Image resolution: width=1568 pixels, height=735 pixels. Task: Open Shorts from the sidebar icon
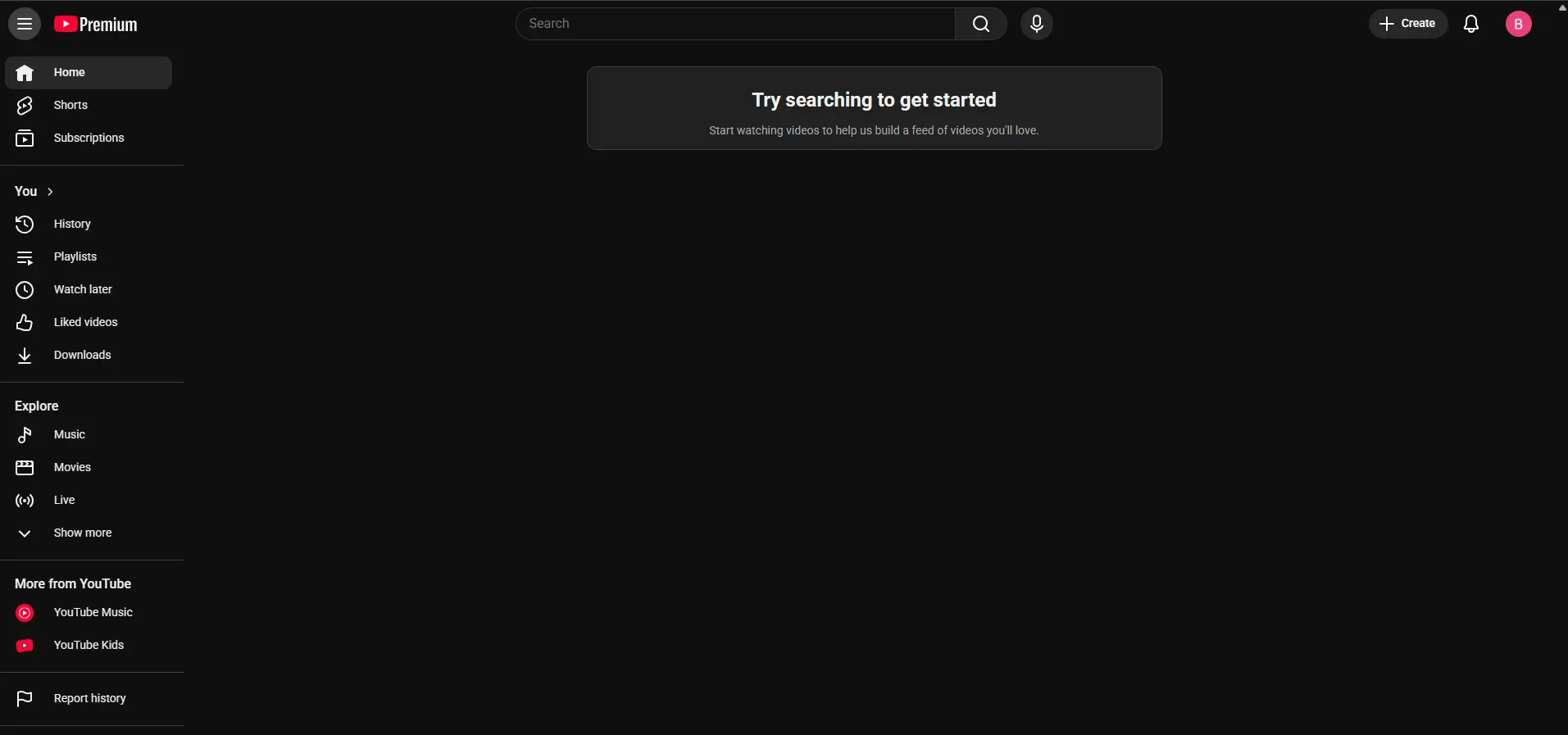click(x=25, y=106)
